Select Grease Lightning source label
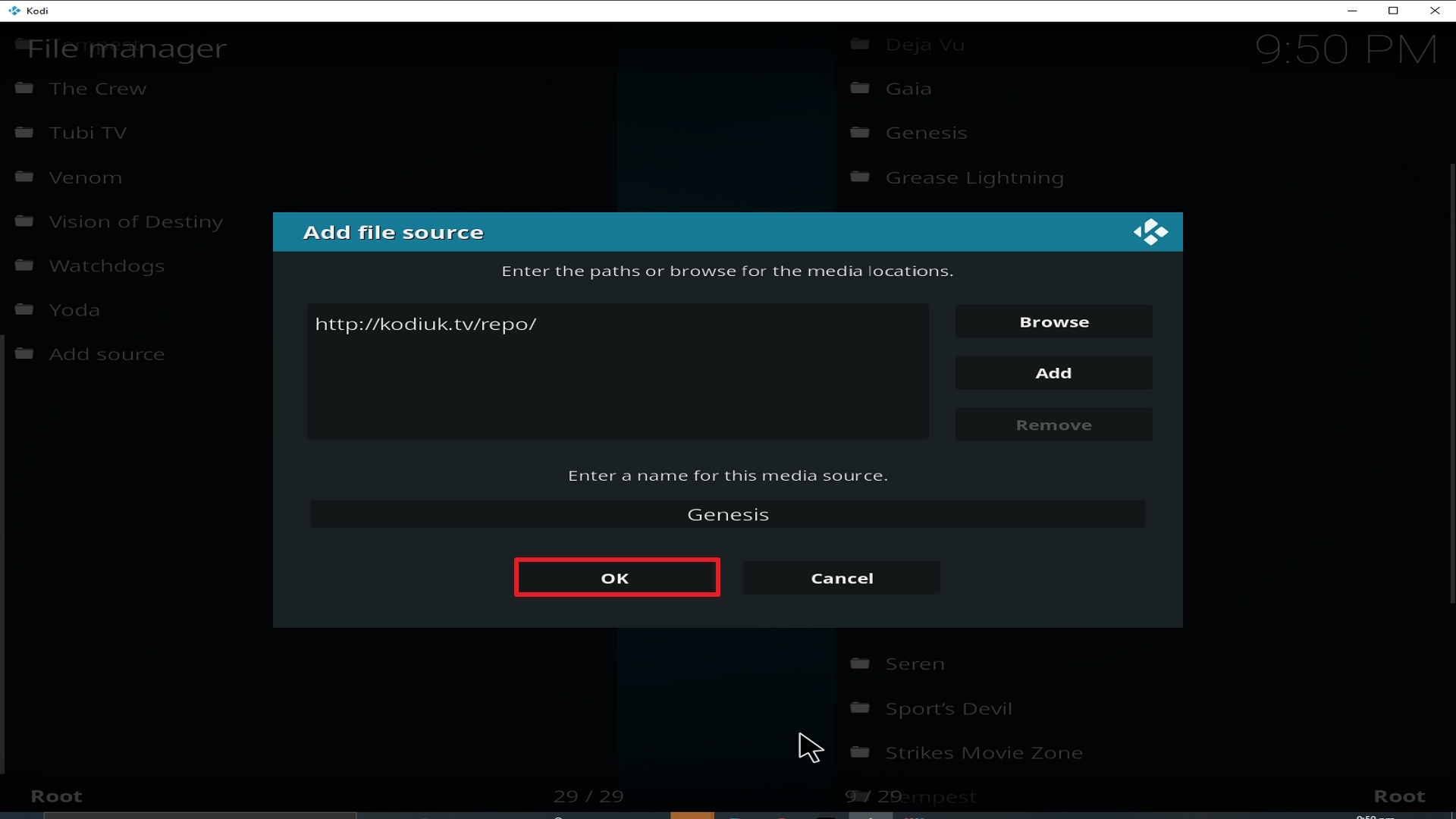 (974, 177)
